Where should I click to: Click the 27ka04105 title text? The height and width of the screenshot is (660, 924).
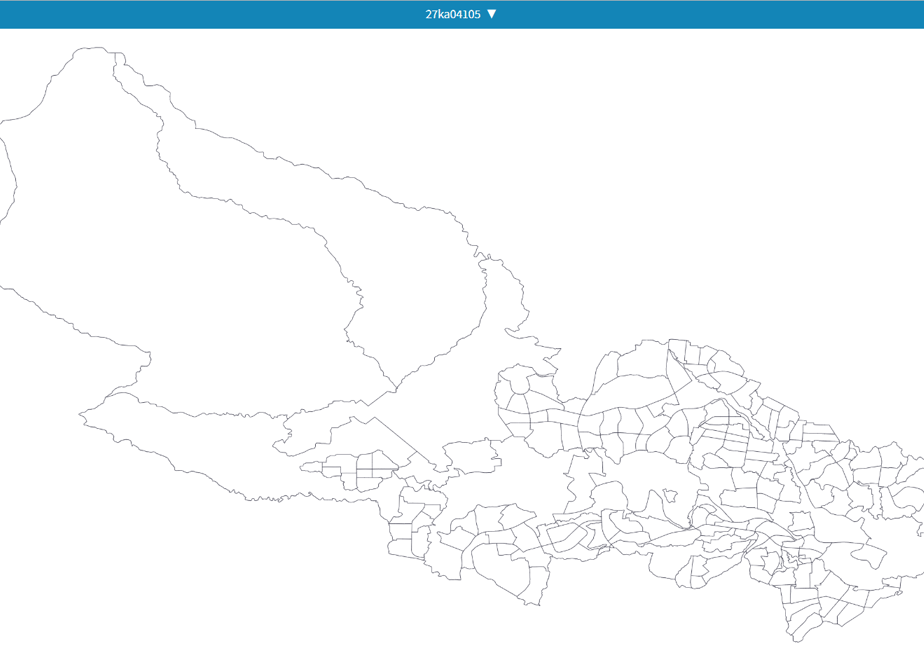pos(453,14)
